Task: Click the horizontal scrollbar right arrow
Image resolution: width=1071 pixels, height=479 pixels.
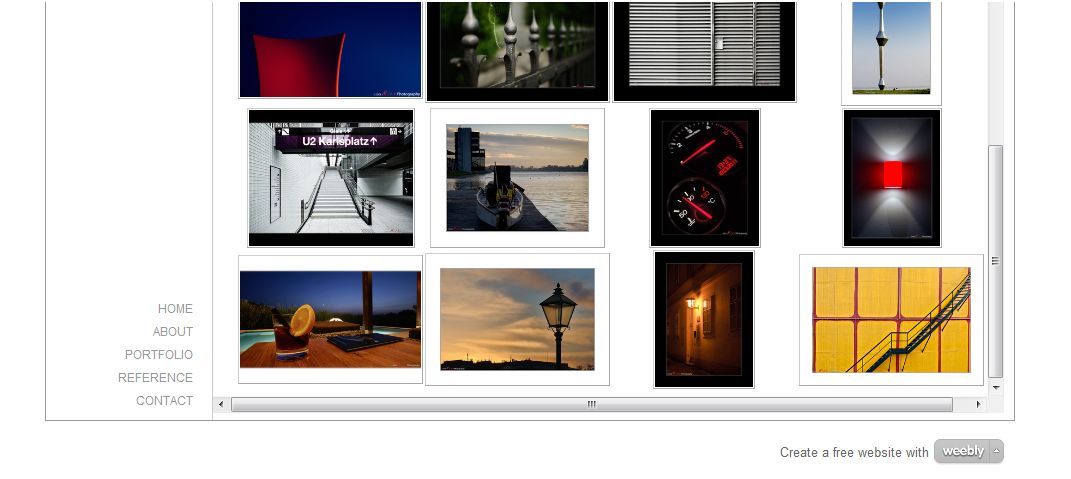Action: coord(979,404)
